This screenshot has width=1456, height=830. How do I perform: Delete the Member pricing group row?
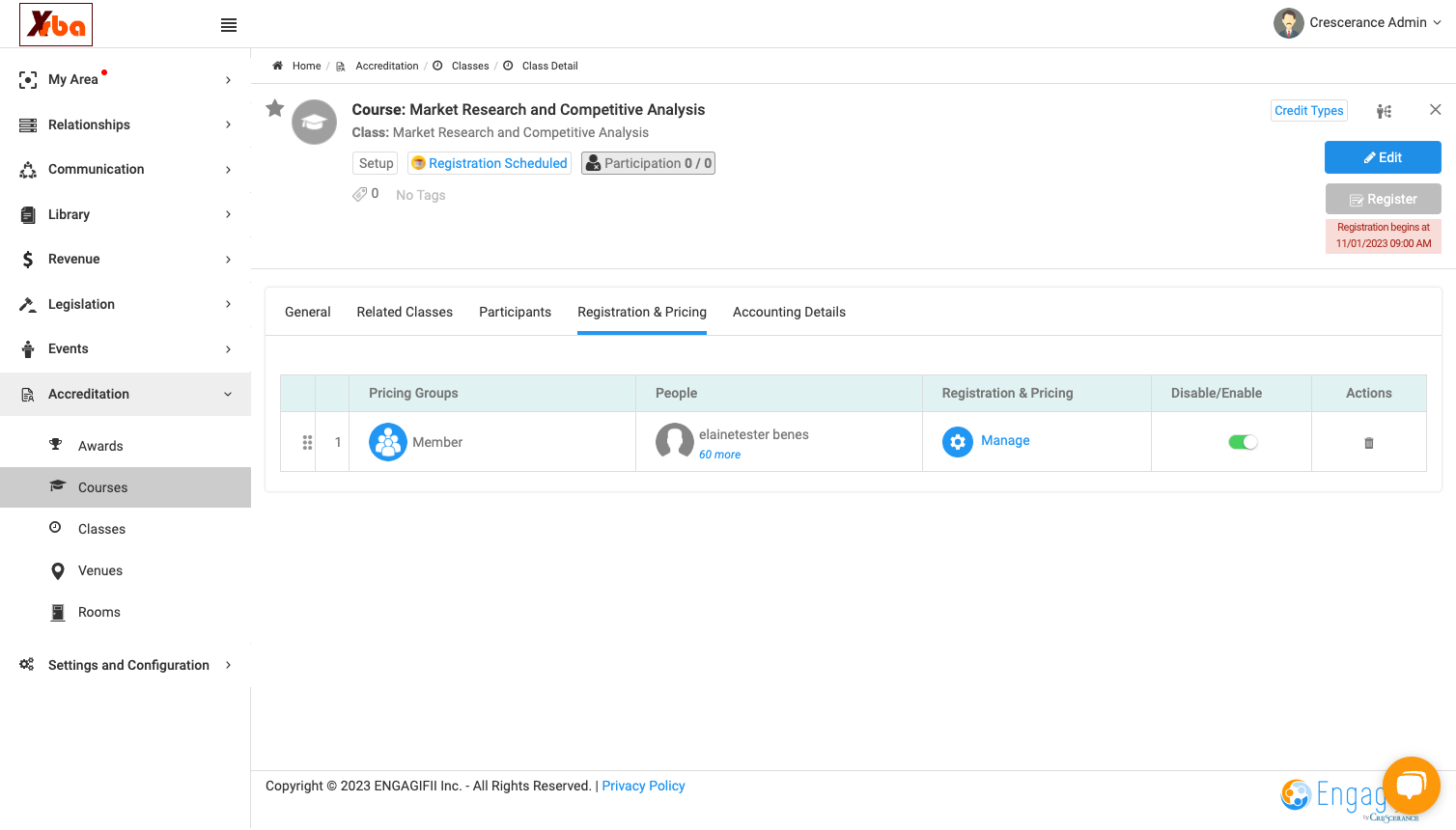click(1369, 443)
